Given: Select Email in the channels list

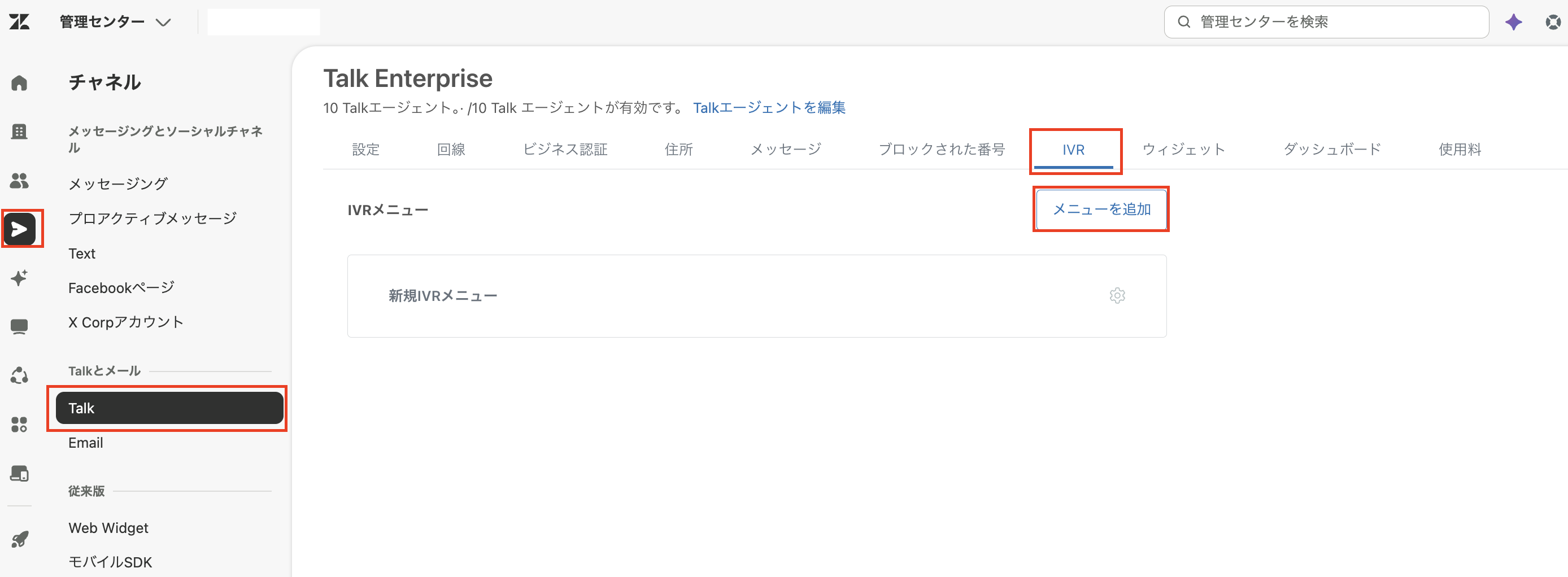Looking at the screenshot, I should point(86,443).
